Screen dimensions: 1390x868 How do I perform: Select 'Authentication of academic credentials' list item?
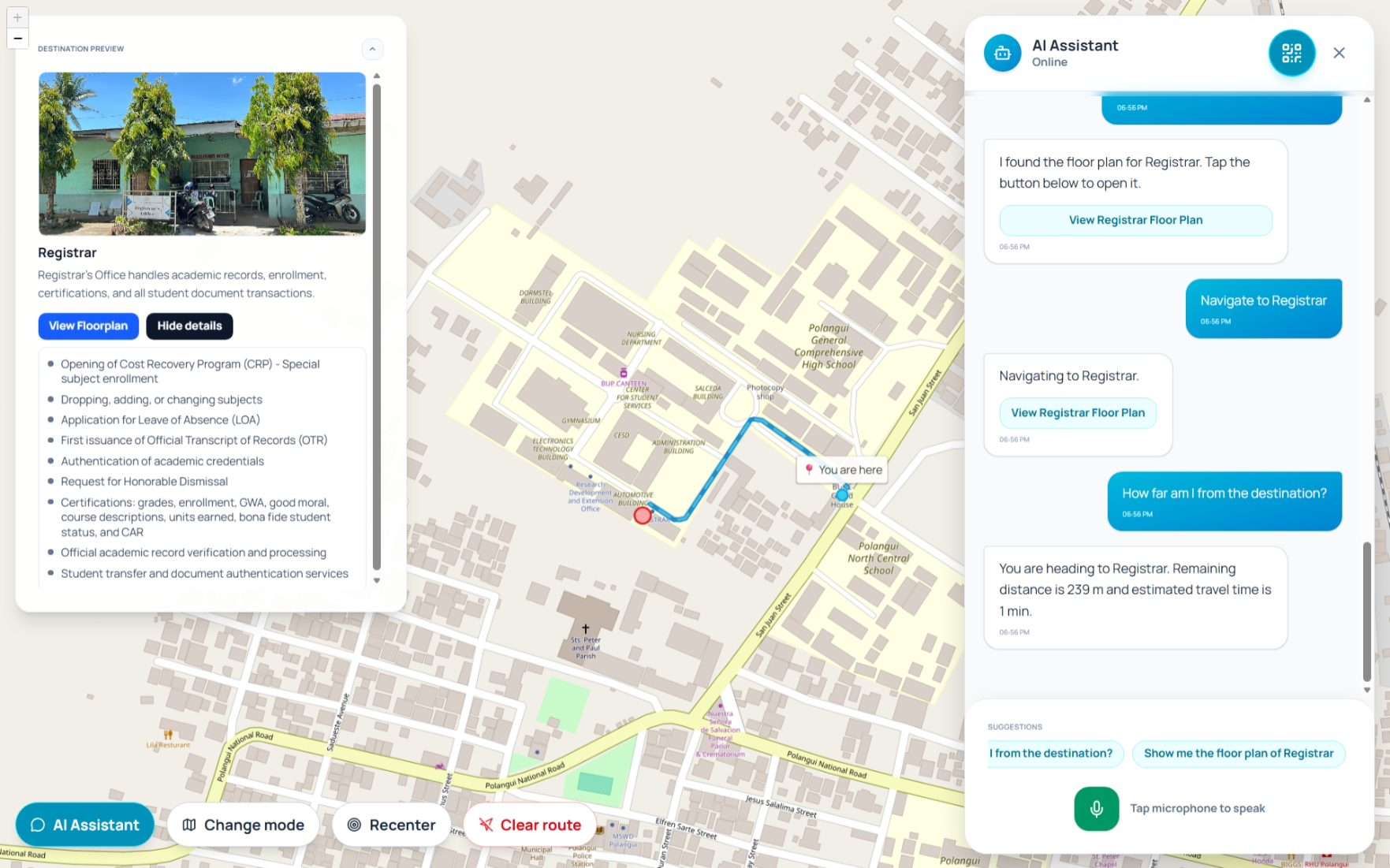(162, 461)
